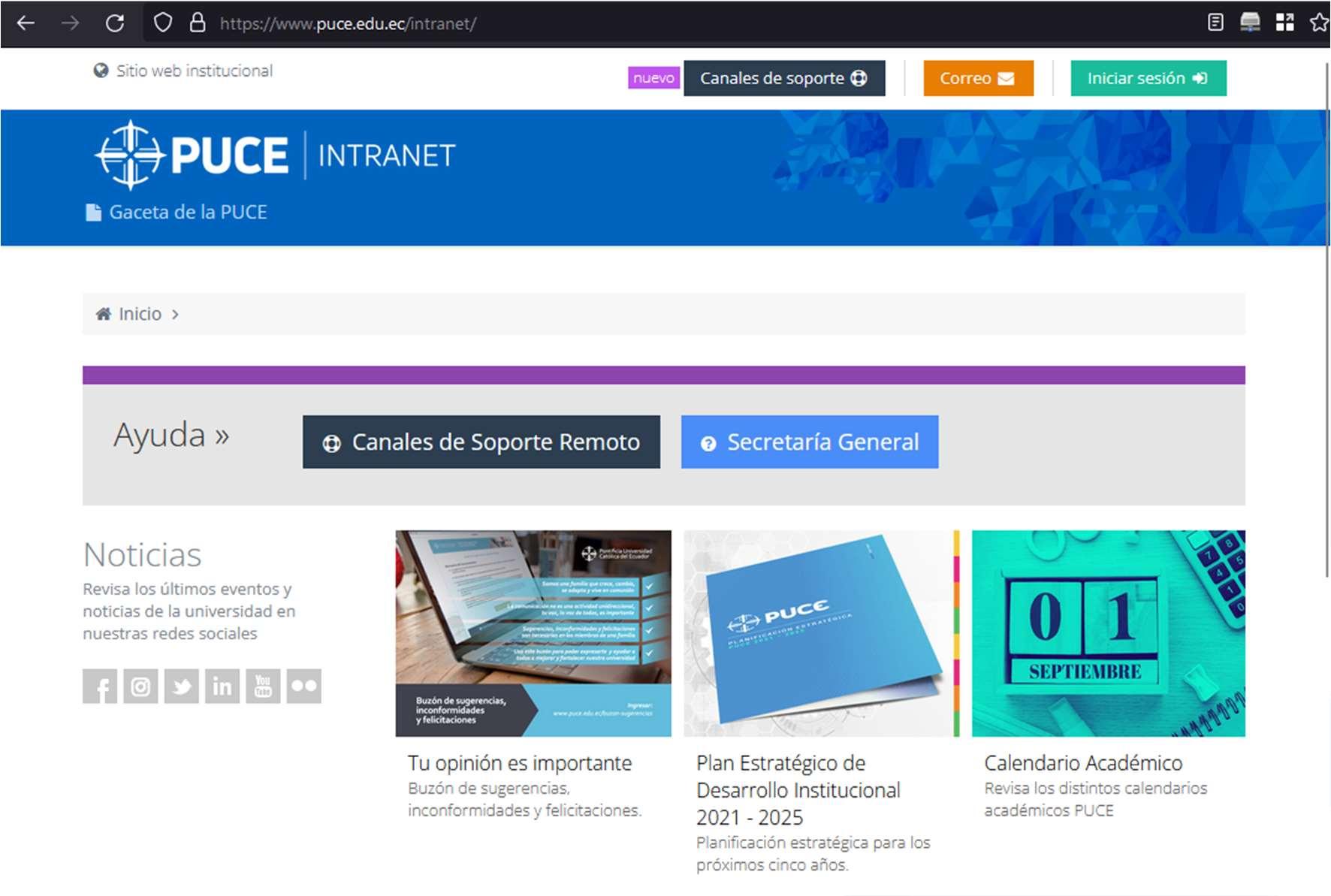The image size is (1331, 896).
Task: Click Iniciar sesión to log in
Action: (1148, 78)
